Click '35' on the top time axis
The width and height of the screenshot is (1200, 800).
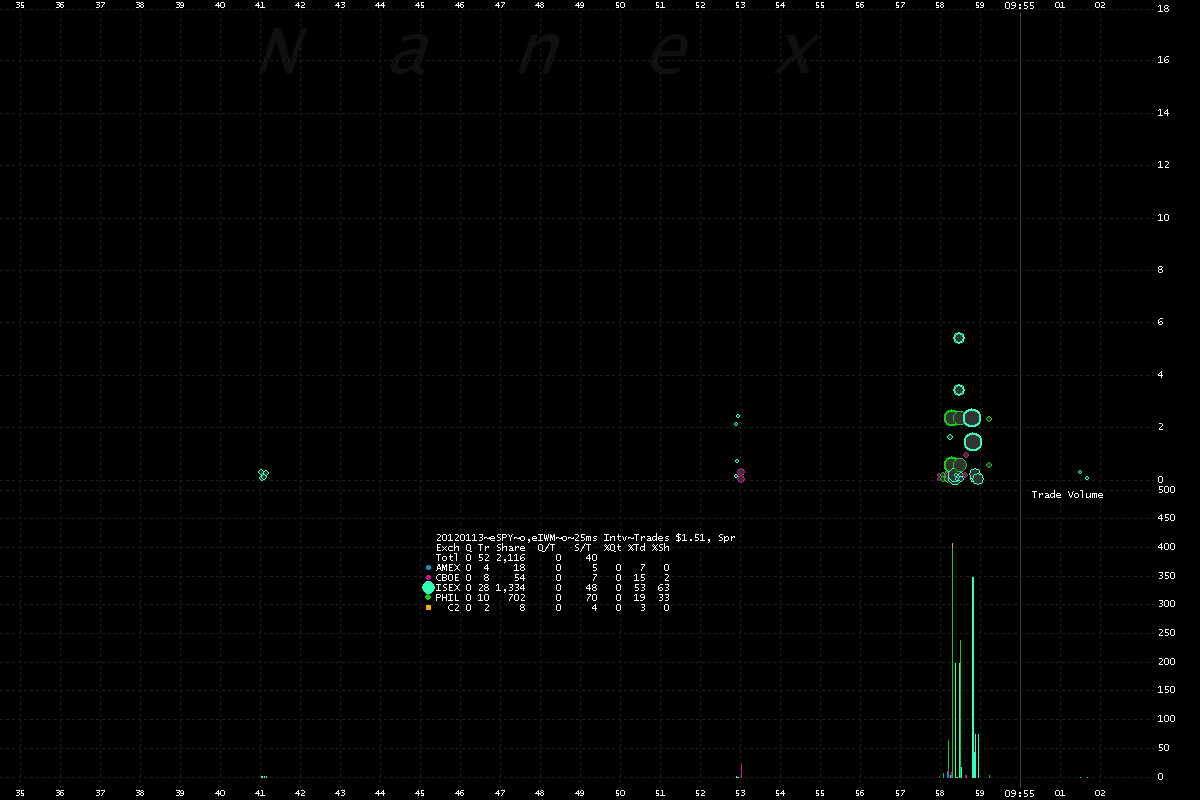coord(20,5)
